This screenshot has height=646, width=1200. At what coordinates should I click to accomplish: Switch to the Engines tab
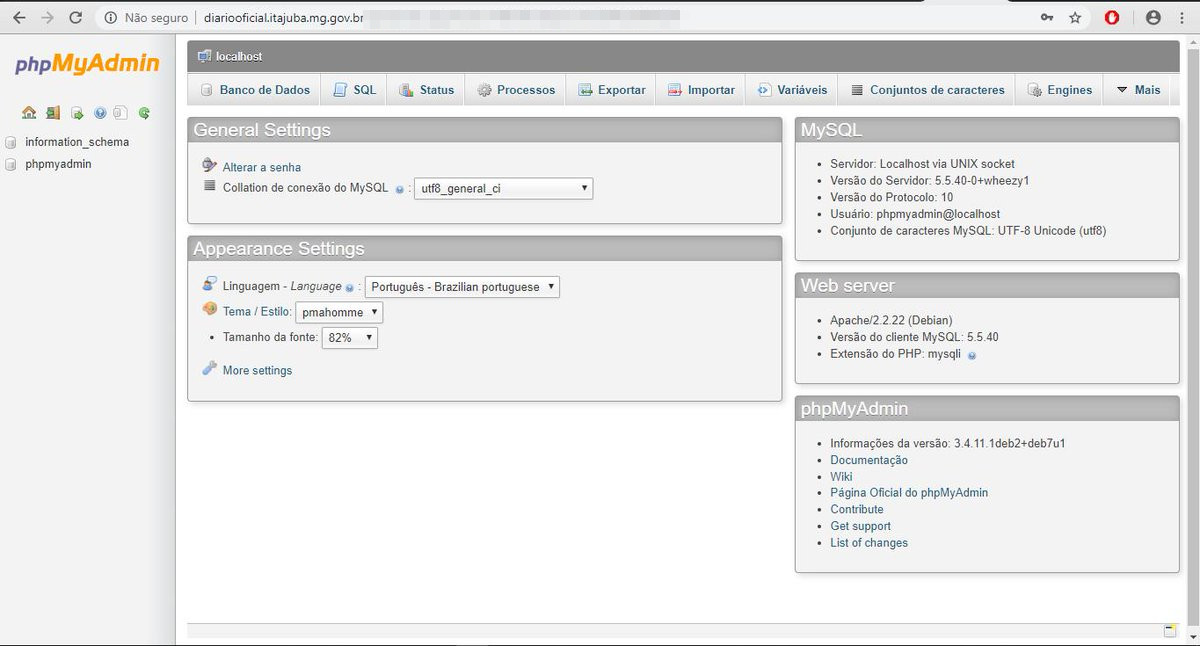click(1060, 90)
